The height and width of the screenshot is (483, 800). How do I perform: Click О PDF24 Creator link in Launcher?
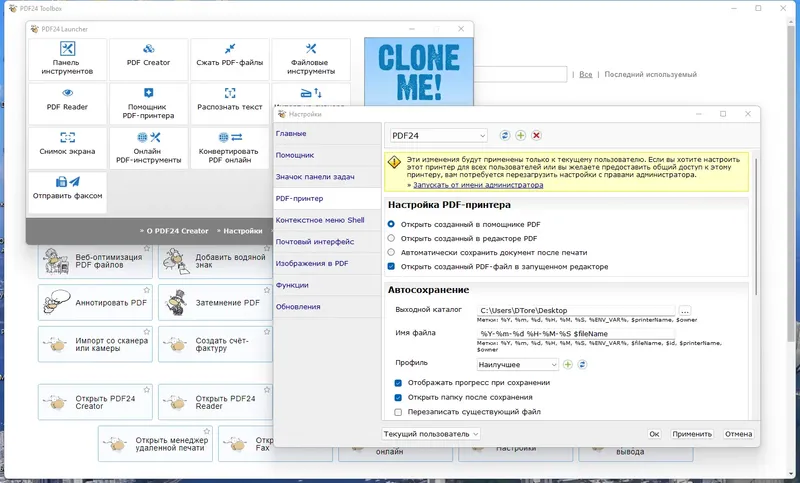pyautogui.click(x=178, y=231)
